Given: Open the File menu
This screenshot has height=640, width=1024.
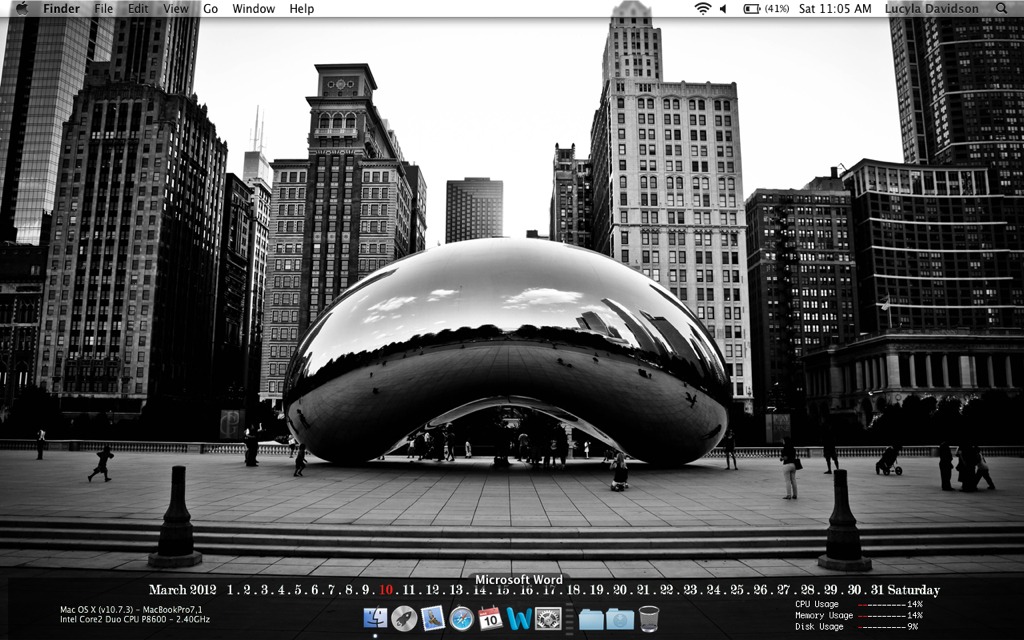Looking at the screenshot, I should click(103, 8).
